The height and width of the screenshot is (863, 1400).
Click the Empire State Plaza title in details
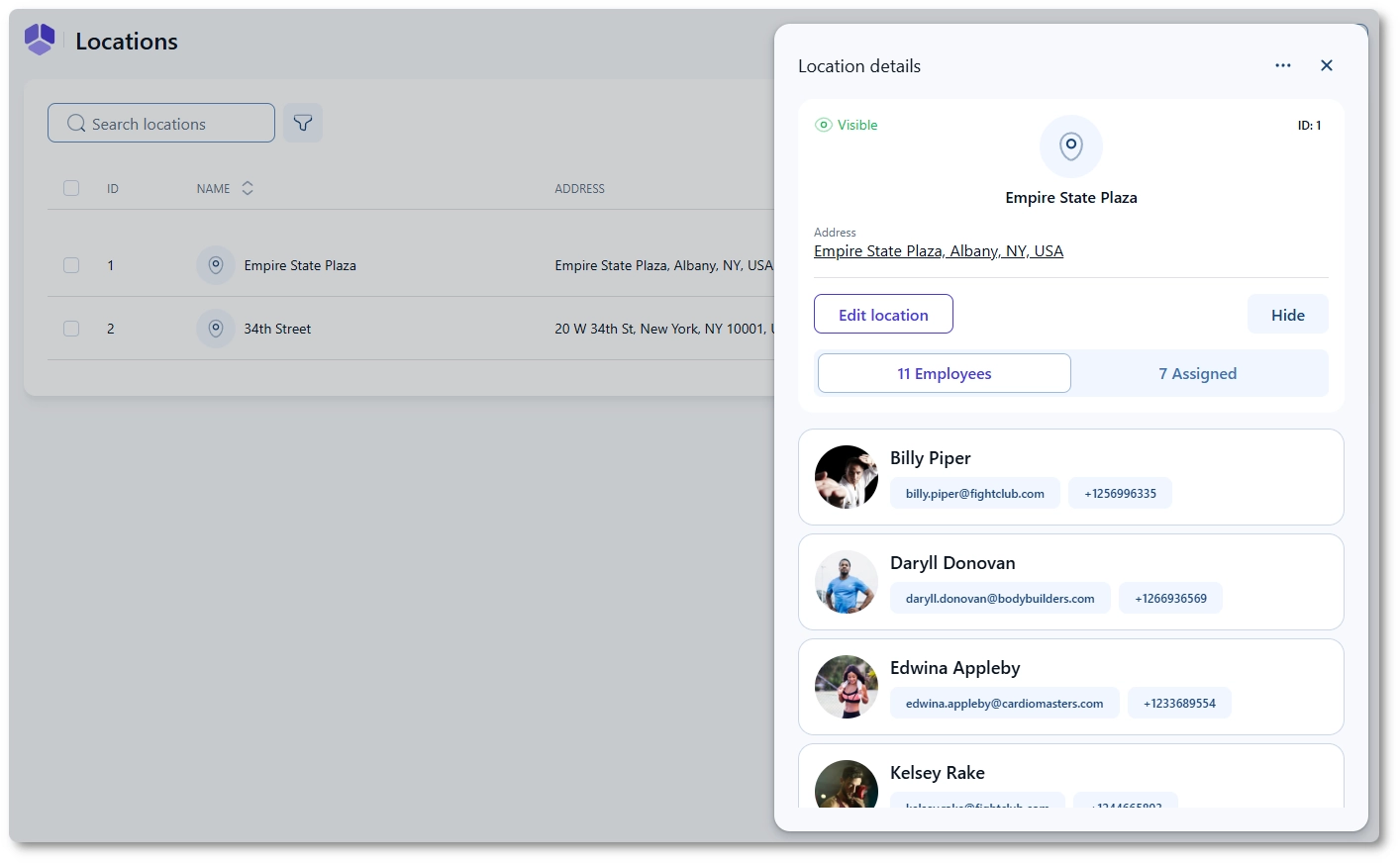(1071, 198)
